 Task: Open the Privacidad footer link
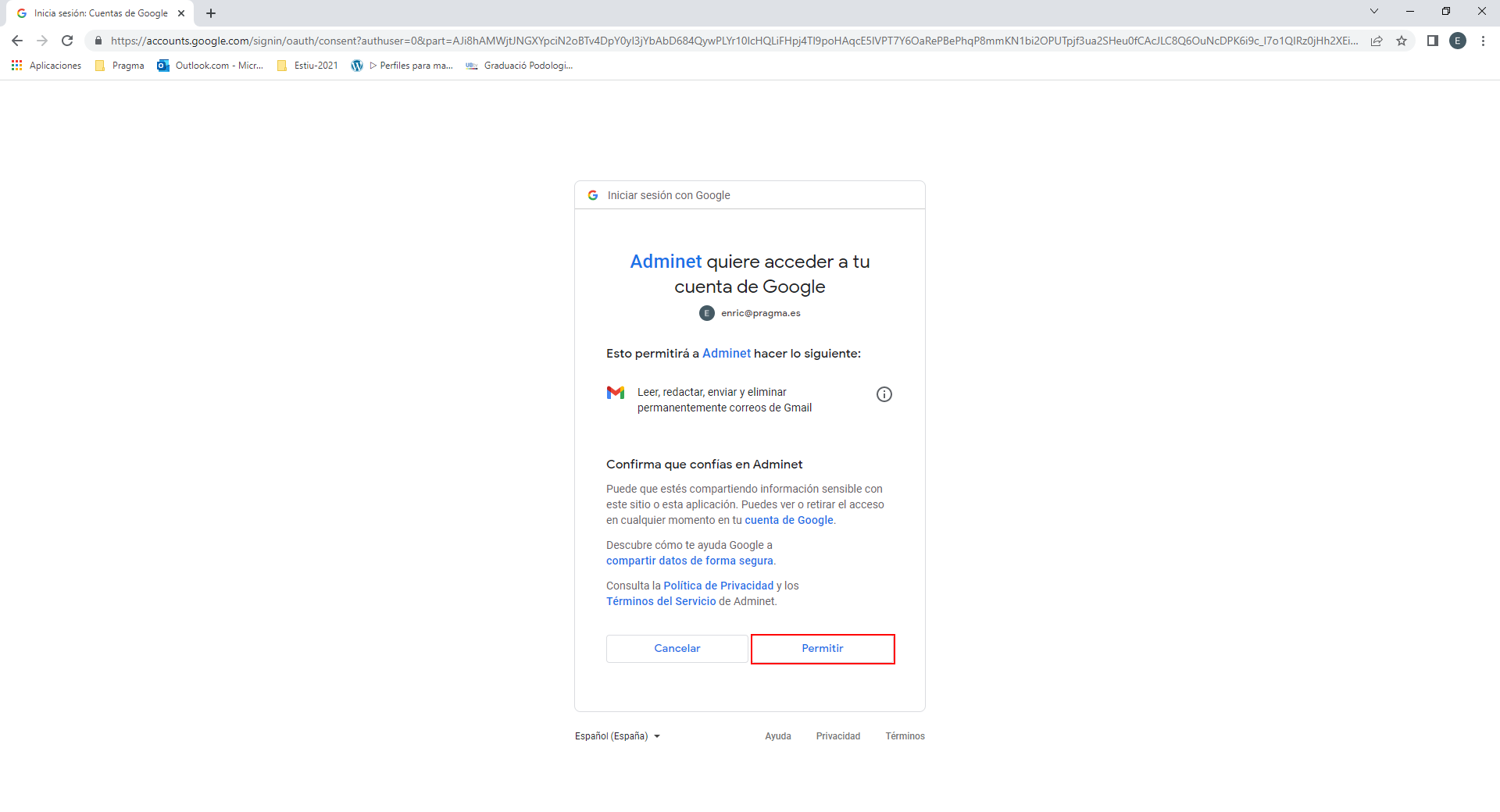pos(838,736)
